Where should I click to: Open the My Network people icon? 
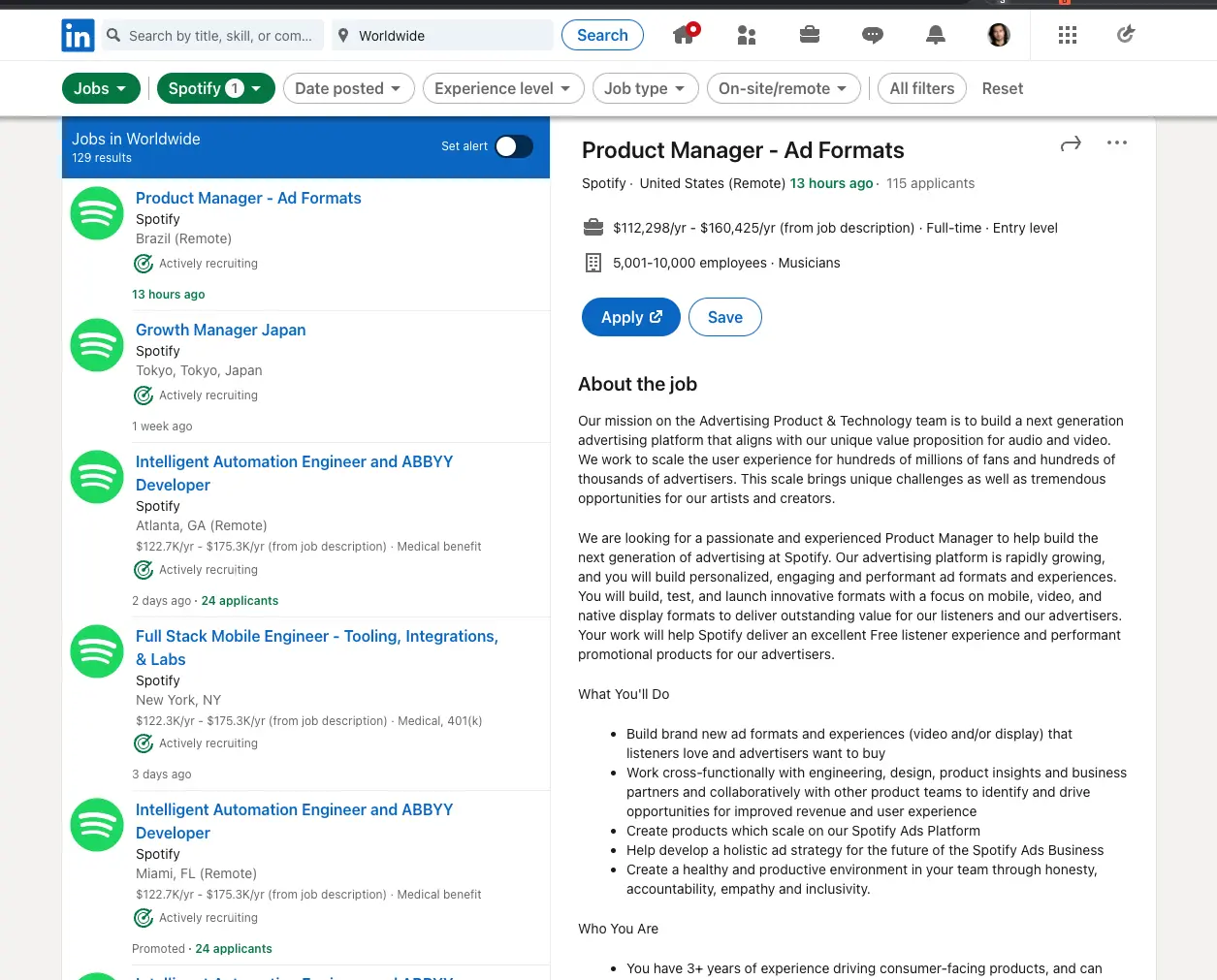click(x=747, y=36)
